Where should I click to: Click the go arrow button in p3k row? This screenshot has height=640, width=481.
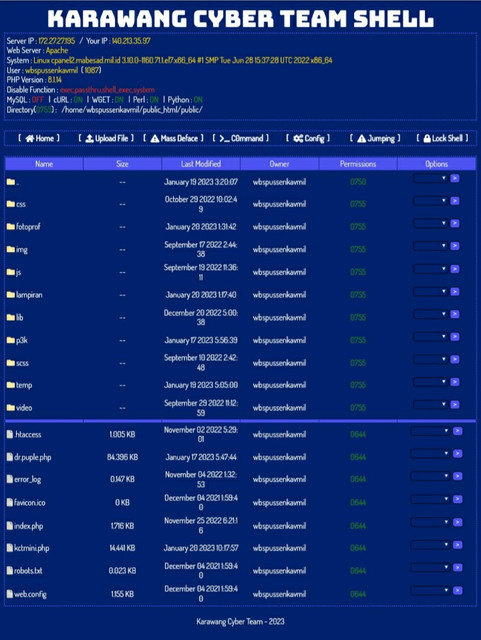[454, 337]
